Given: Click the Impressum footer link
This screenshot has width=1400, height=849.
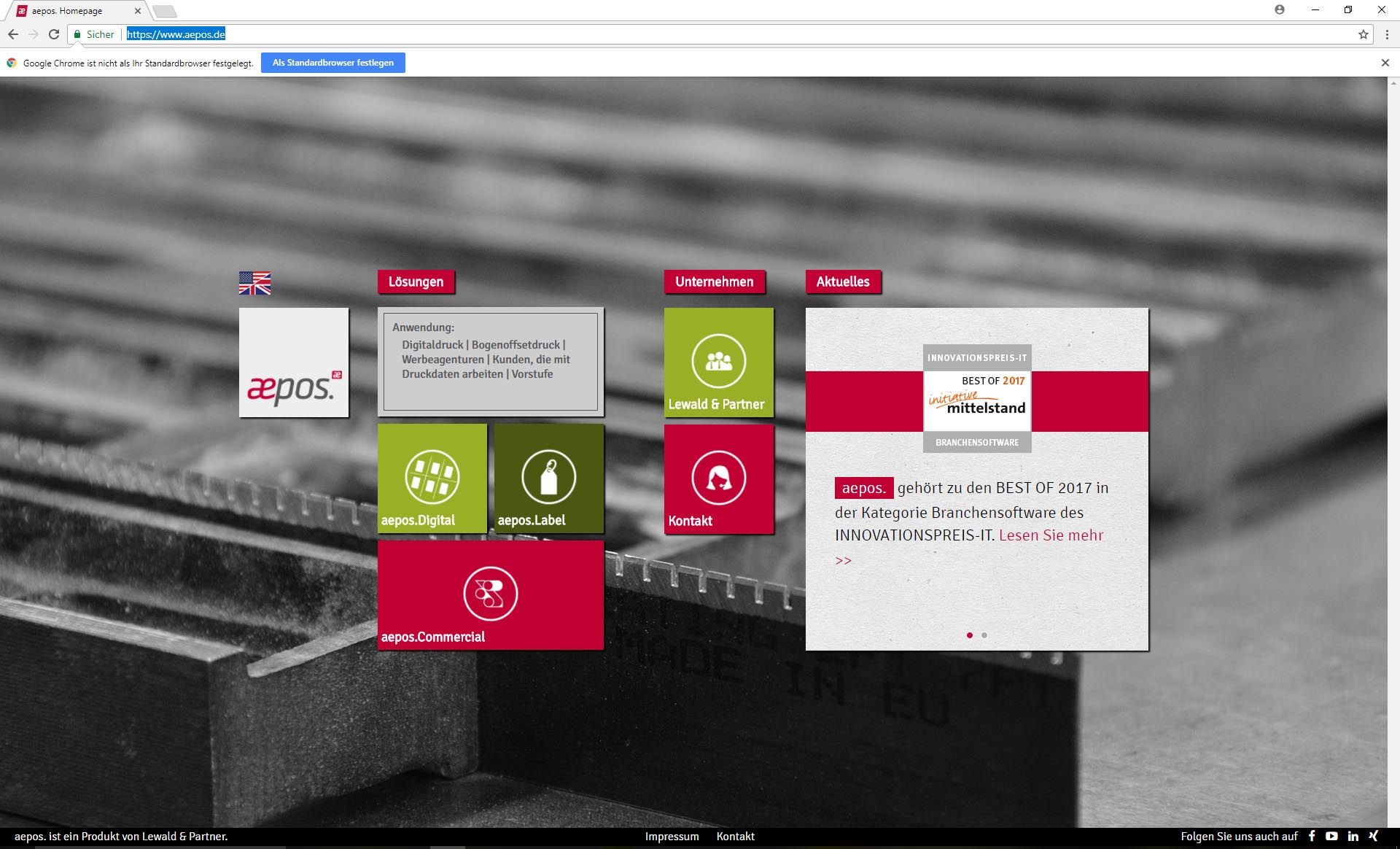Looking at the screenshot, I should tap(672, 837).
